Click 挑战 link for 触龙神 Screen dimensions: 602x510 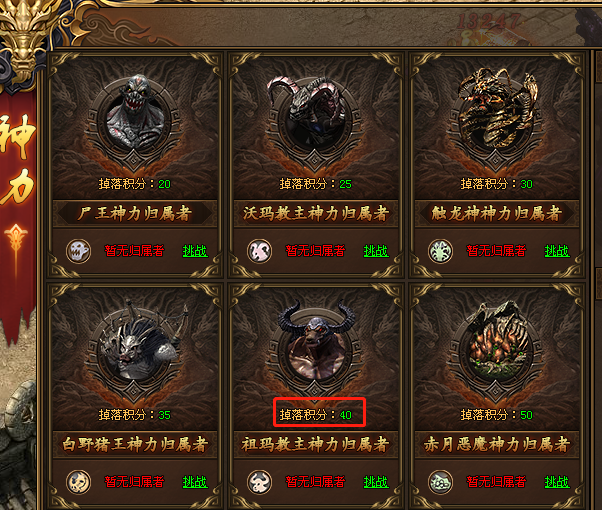pos(557,251)
